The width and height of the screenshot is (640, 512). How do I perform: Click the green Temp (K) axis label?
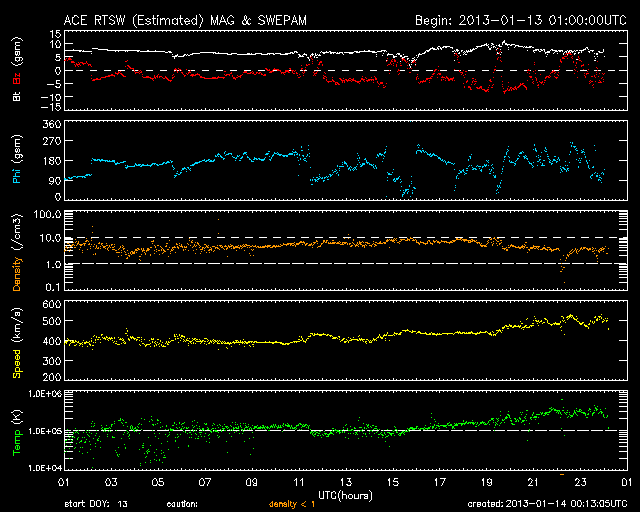point(17,433)
